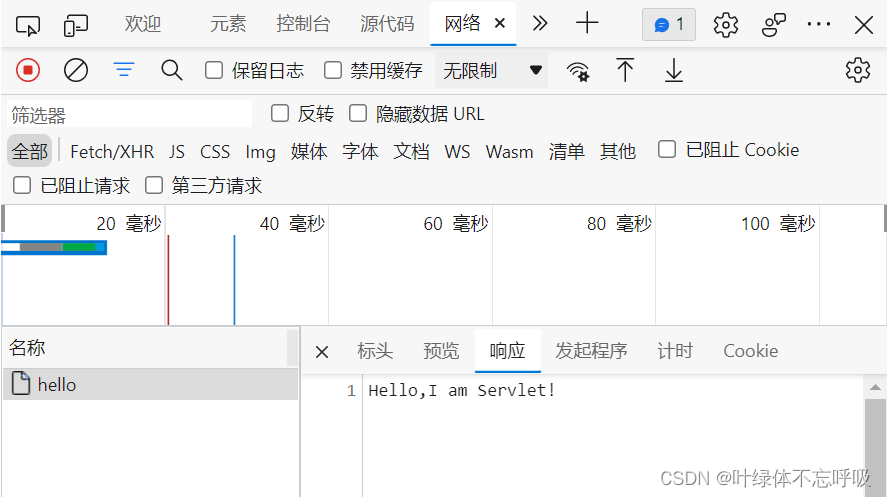This screenshot has height=497, width=887.
Task: Click response line "Hello,I am Servlet!"
Action: pos(462,390)
